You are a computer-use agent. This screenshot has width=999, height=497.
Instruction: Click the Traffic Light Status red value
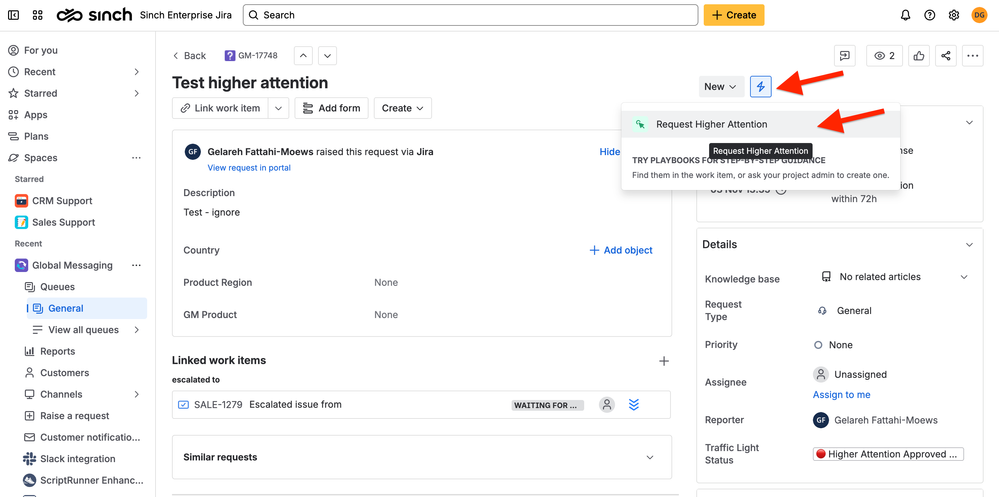(x=888, y=454)
